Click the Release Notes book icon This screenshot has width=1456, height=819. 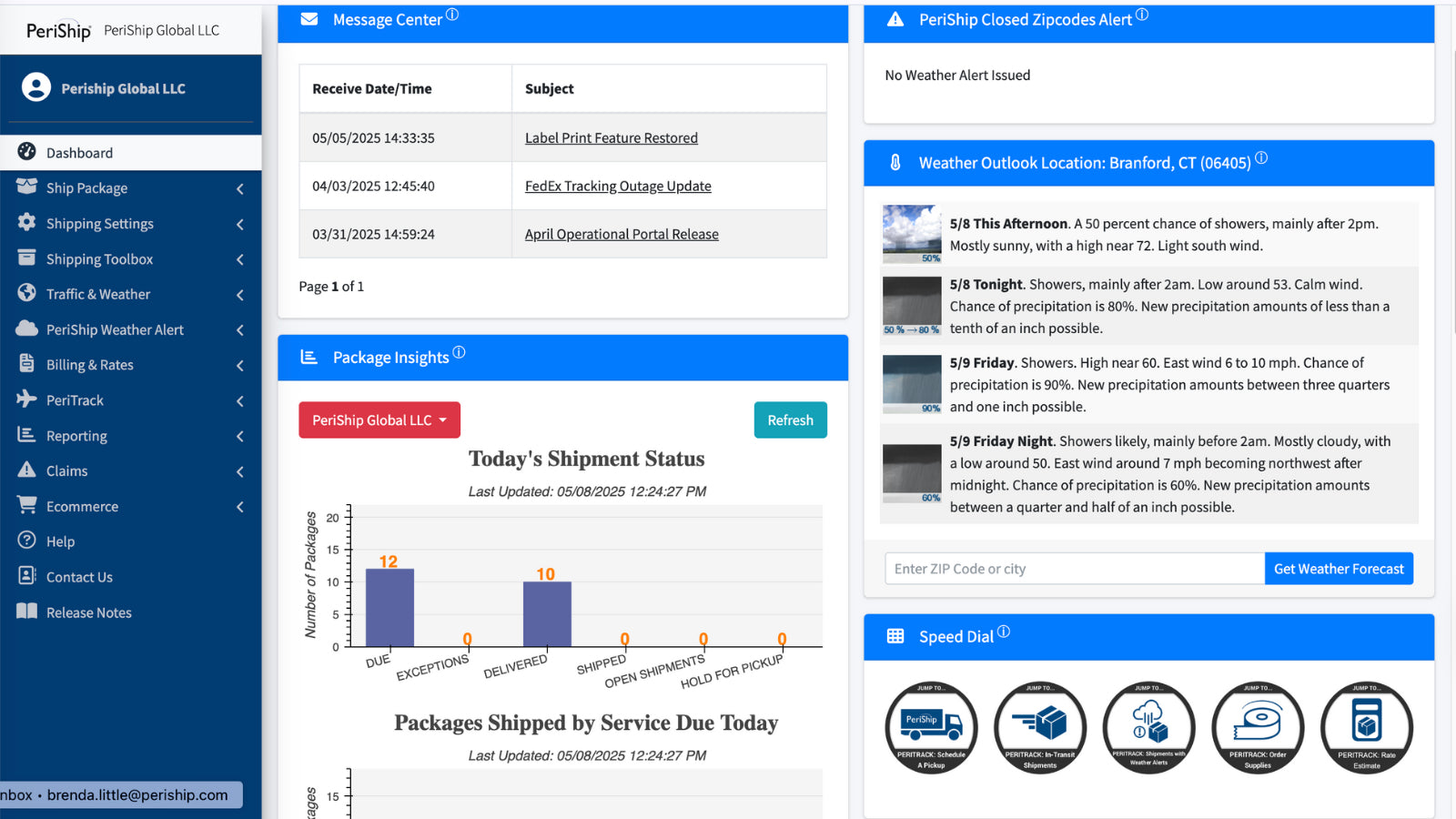(x=27, y=612)
